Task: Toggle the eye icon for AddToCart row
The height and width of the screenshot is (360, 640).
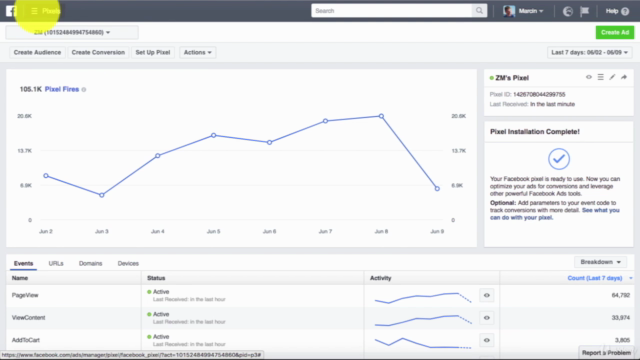Action: [487, 340]
